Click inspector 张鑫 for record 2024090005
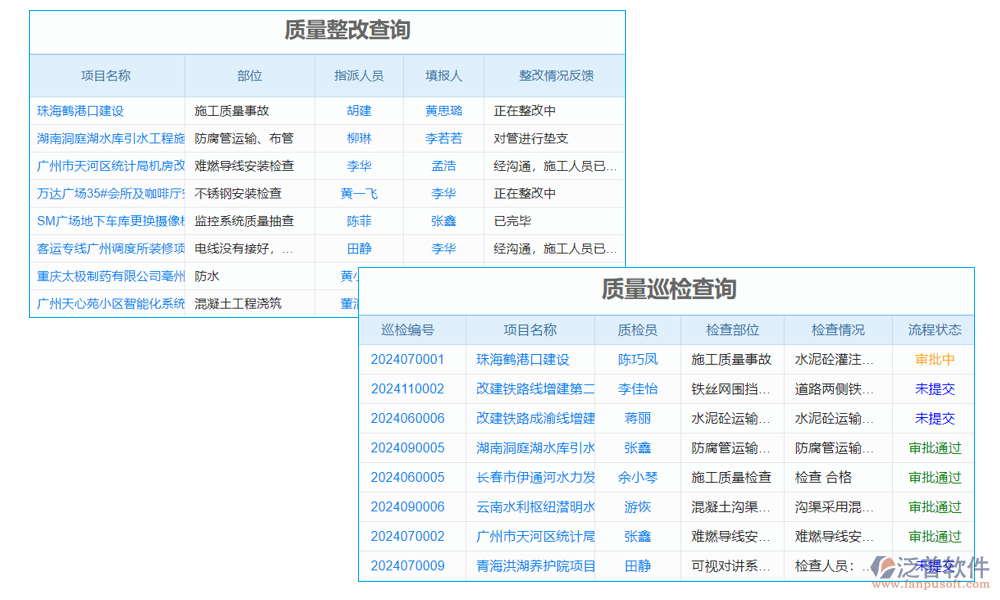 [638, 448]
